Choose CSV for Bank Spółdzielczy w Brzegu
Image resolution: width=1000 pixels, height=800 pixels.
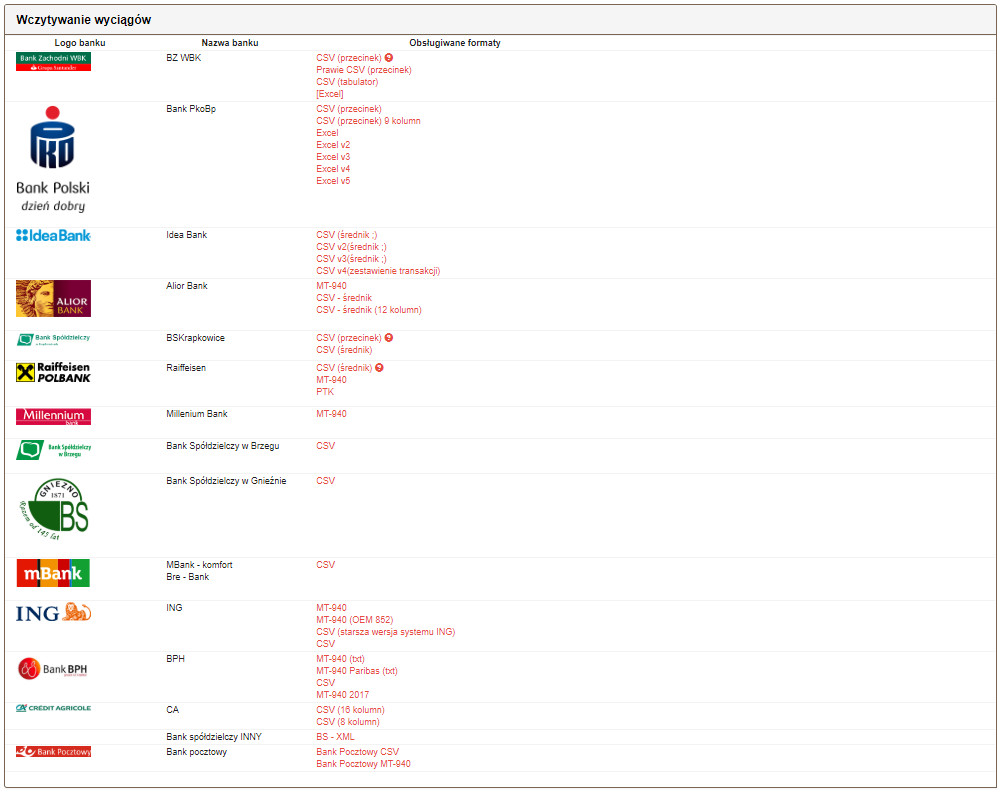tap(326, 446)
